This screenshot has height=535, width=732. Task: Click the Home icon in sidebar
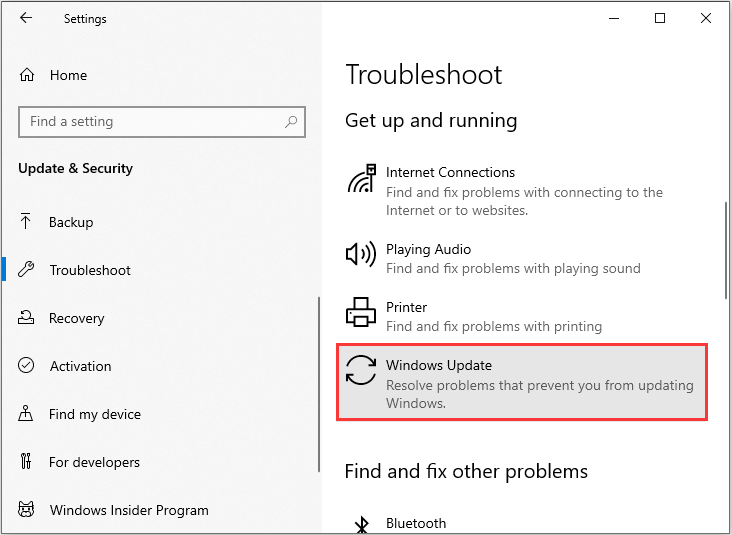click(27, 75)
